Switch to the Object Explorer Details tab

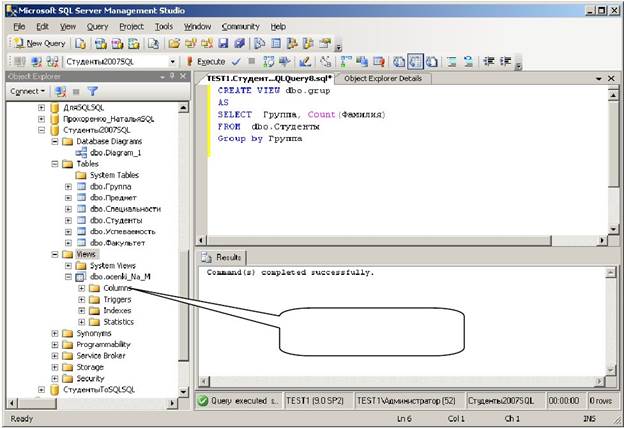382,78
